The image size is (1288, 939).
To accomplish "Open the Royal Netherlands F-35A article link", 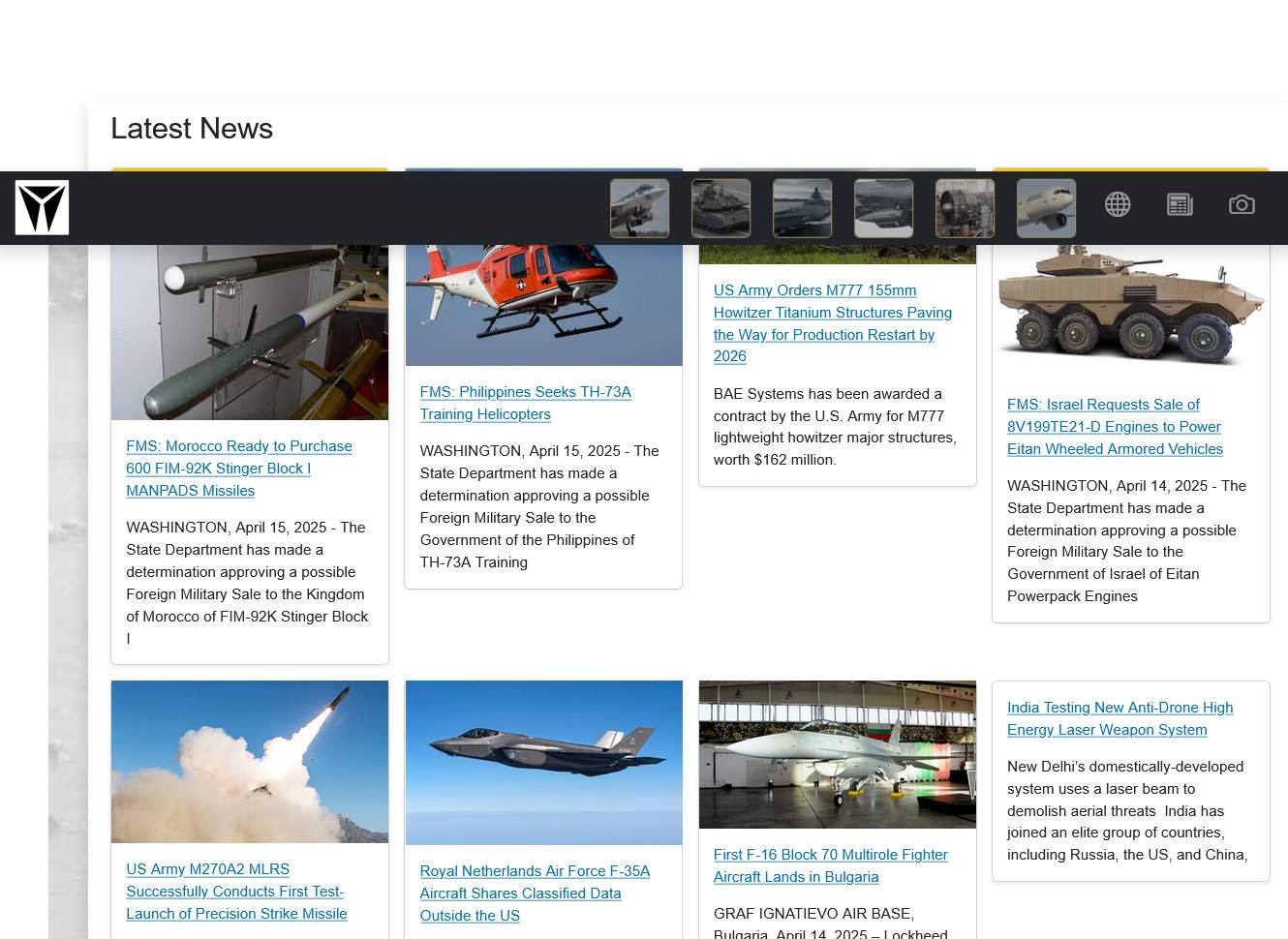I will coord(535,894).
